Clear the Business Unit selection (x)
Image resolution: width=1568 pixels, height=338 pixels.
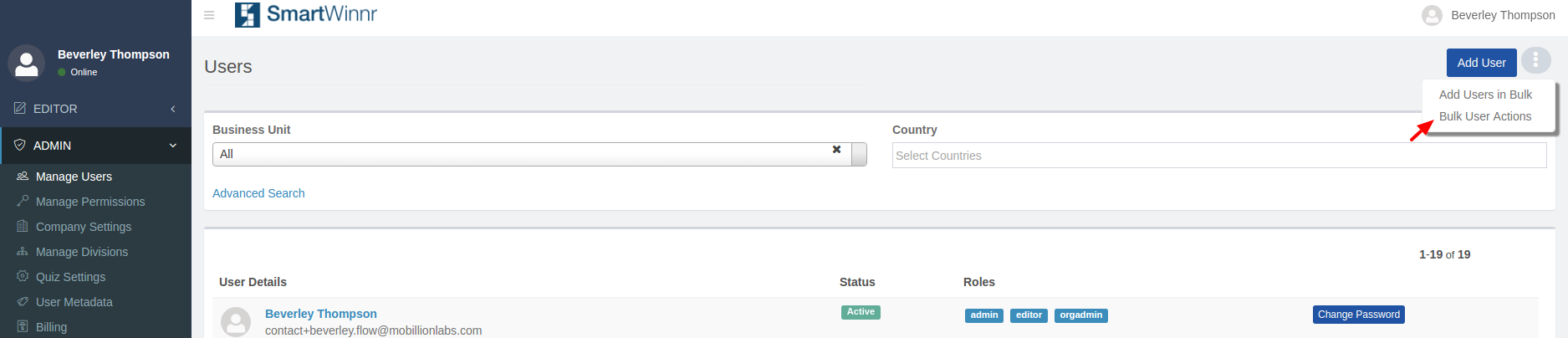(x=836, y=150)
